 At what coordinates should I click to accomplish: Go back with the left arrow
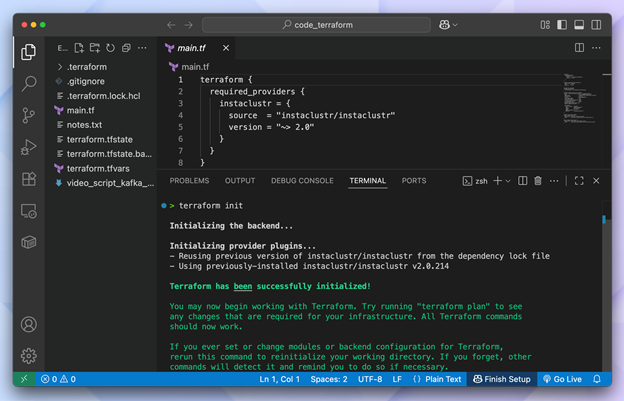point(171,25)
